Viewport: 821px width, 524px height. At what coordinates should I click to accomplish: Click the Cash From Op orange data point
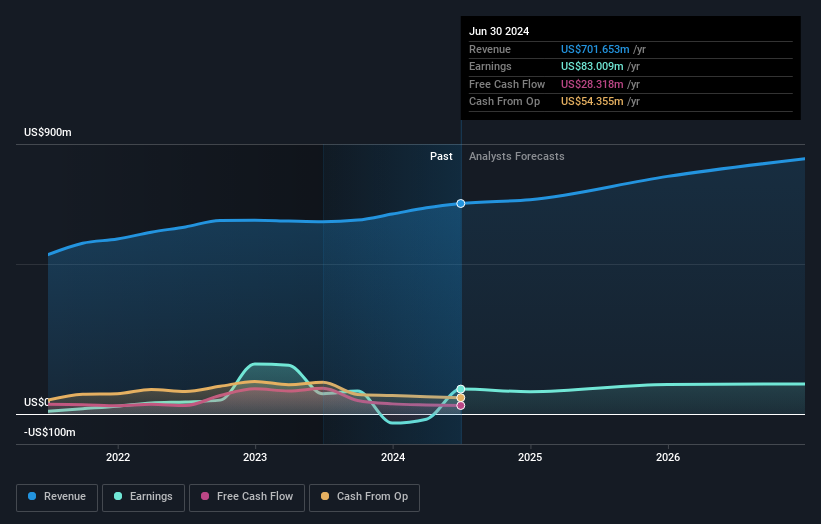tap(461, 398)
